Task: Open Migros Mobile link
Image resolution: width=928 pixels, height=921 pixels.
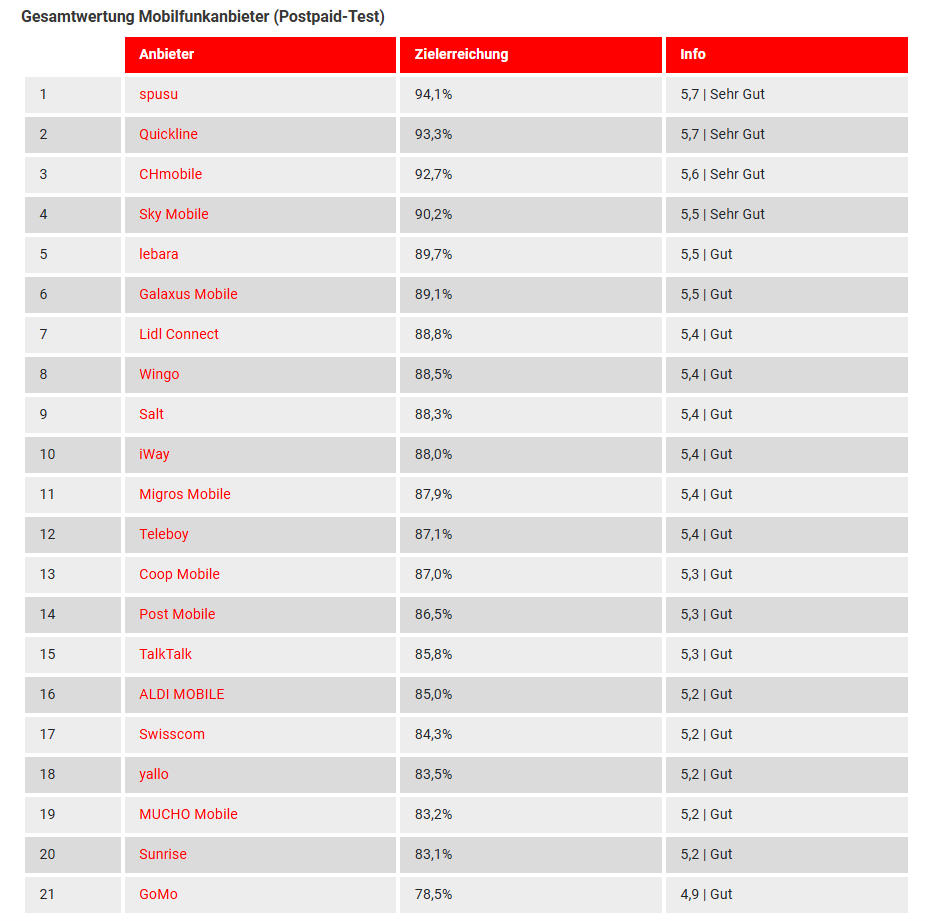Action: [x=184, y=494]
